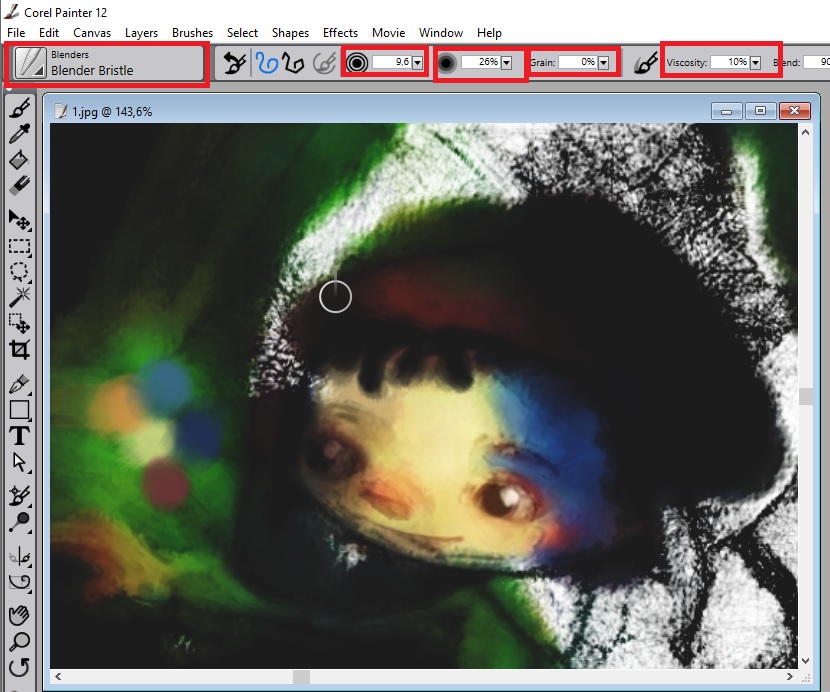Image resolution: width=830 pixels, height=692 pixels.
Task: Select the Magic Wand tool
Action: click(x=20, y=298)
